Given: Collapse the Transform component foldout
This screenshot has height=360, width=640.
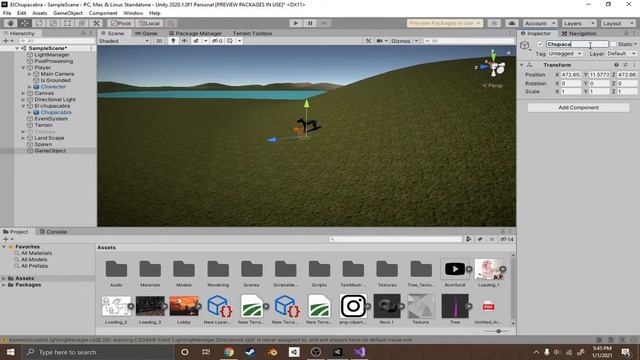Looking at the screenshot, I should click(522, 65).
